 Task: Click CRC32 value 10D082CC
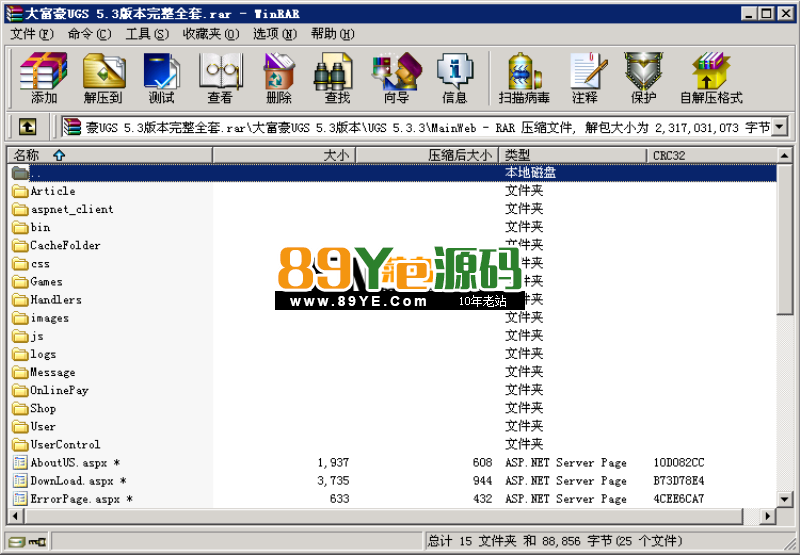pyautogui.click(x=679, y=463)
